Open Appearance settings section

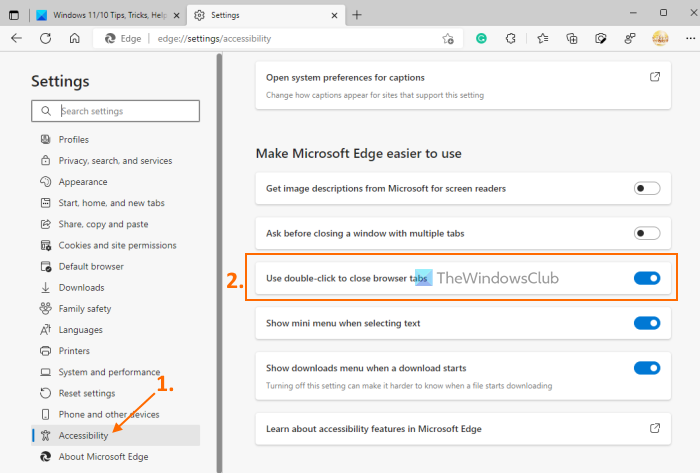(115, 182)
